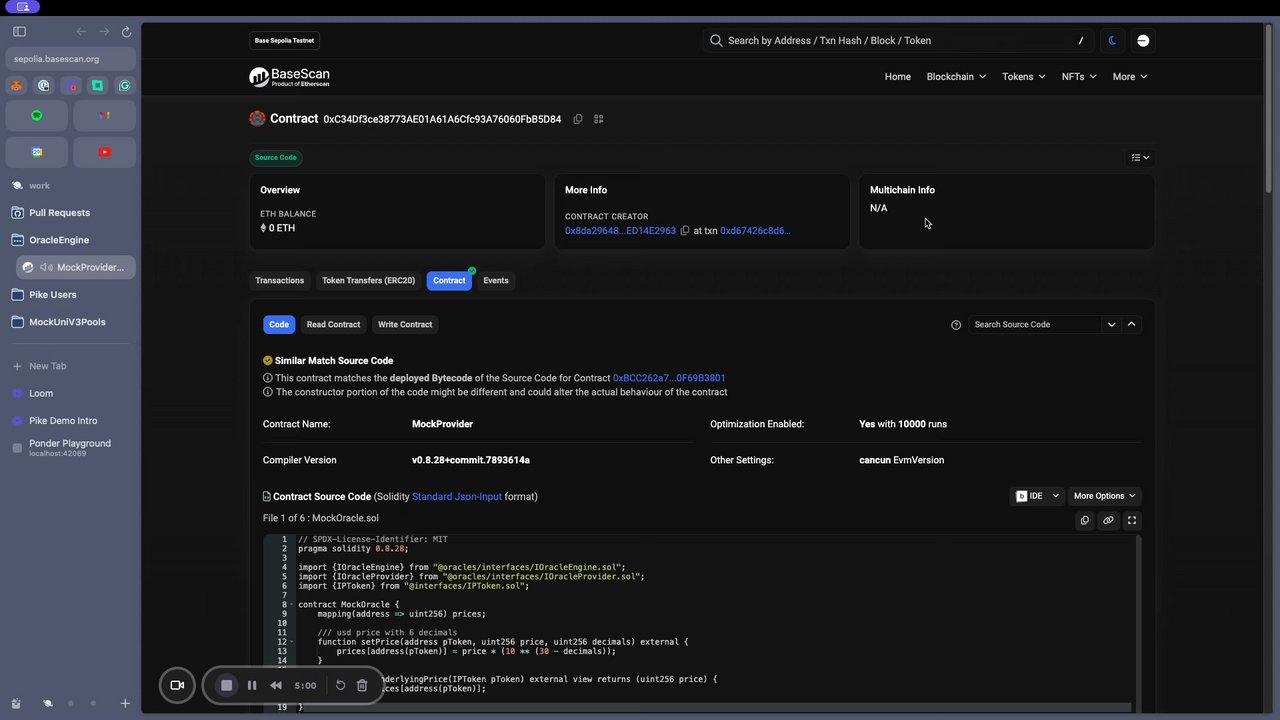Open contract creator address 0x8da29648 link
Image resolution: width=1280 pixels, height=720 pixels.
point(620,231)
